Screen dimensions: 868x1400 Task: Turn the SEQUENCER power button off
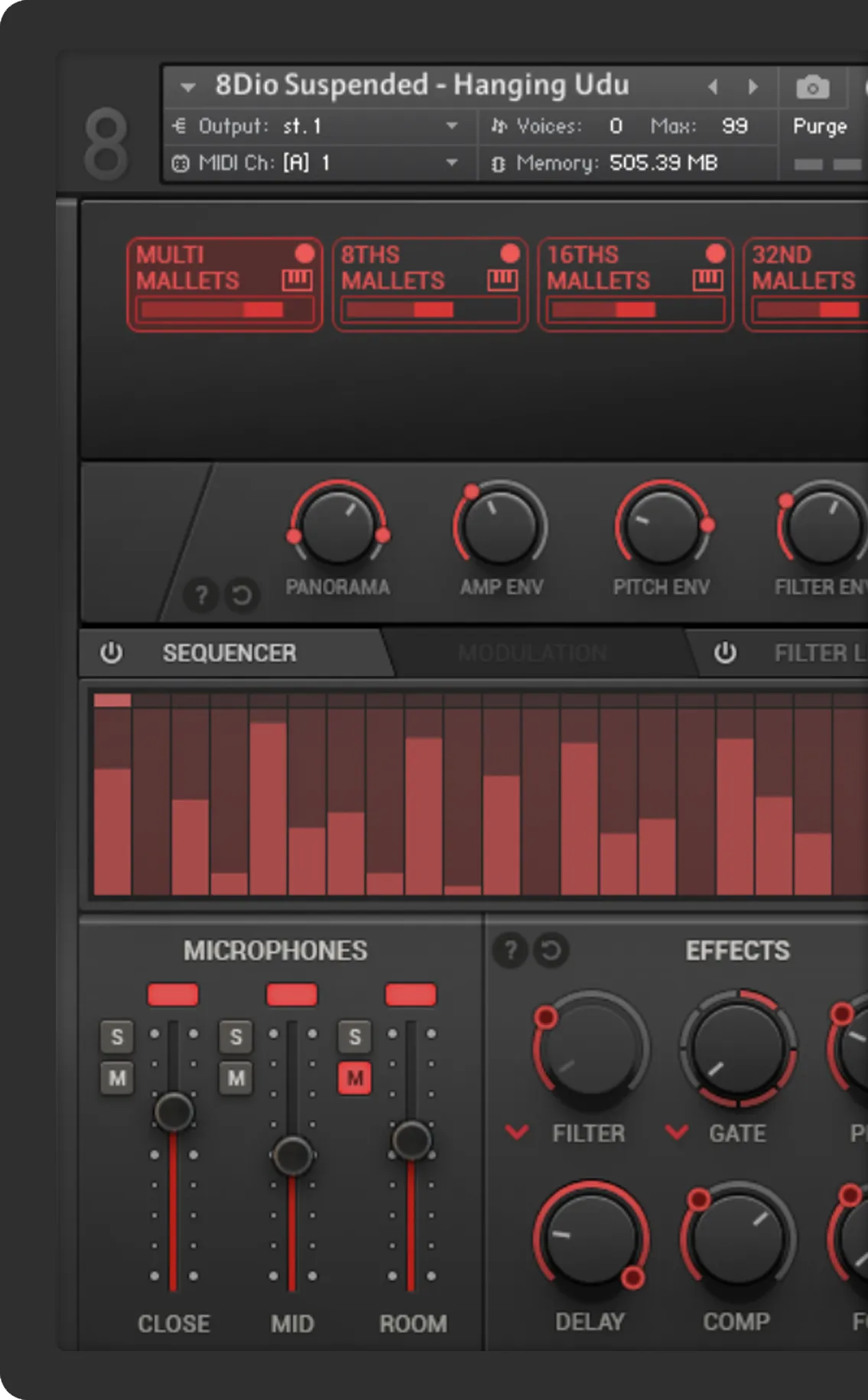[x=112, y=653]
